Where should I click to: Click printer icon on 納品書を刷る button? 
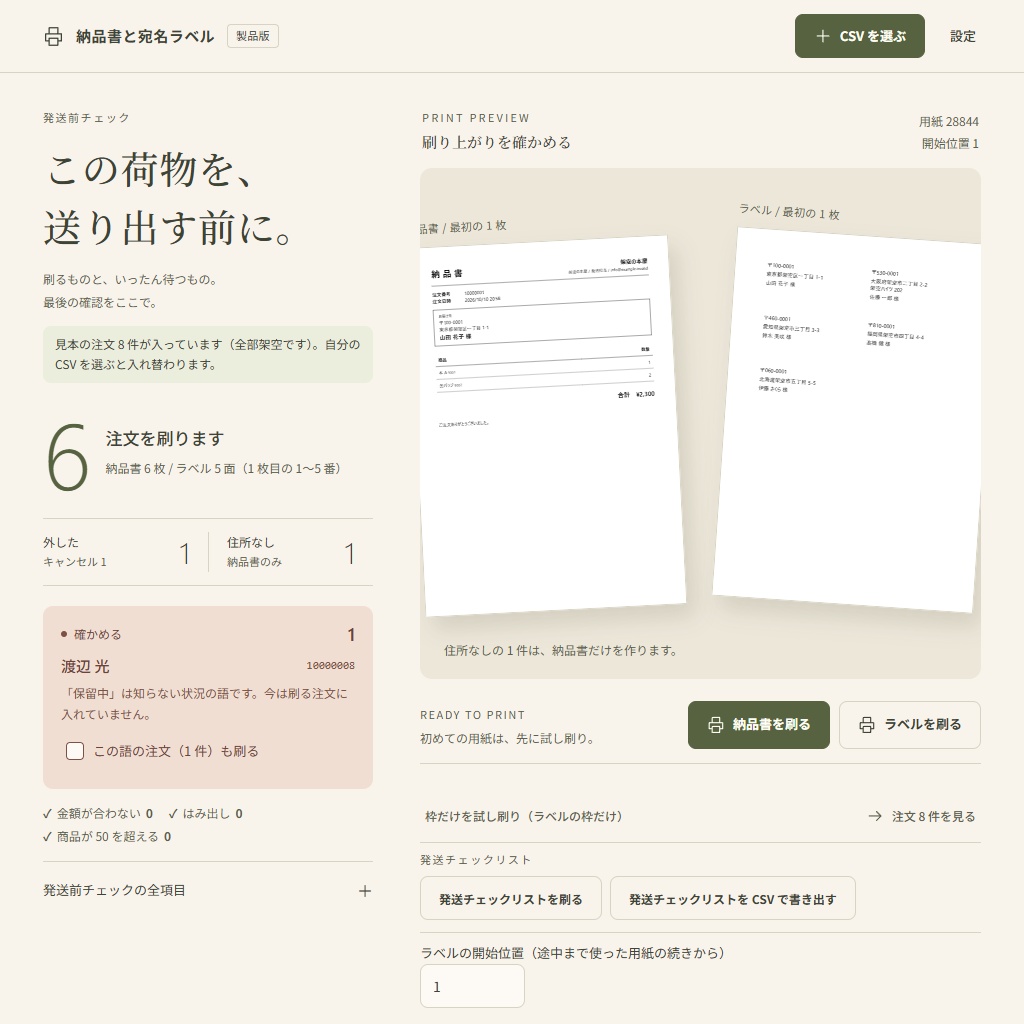(x=716, y=725)
